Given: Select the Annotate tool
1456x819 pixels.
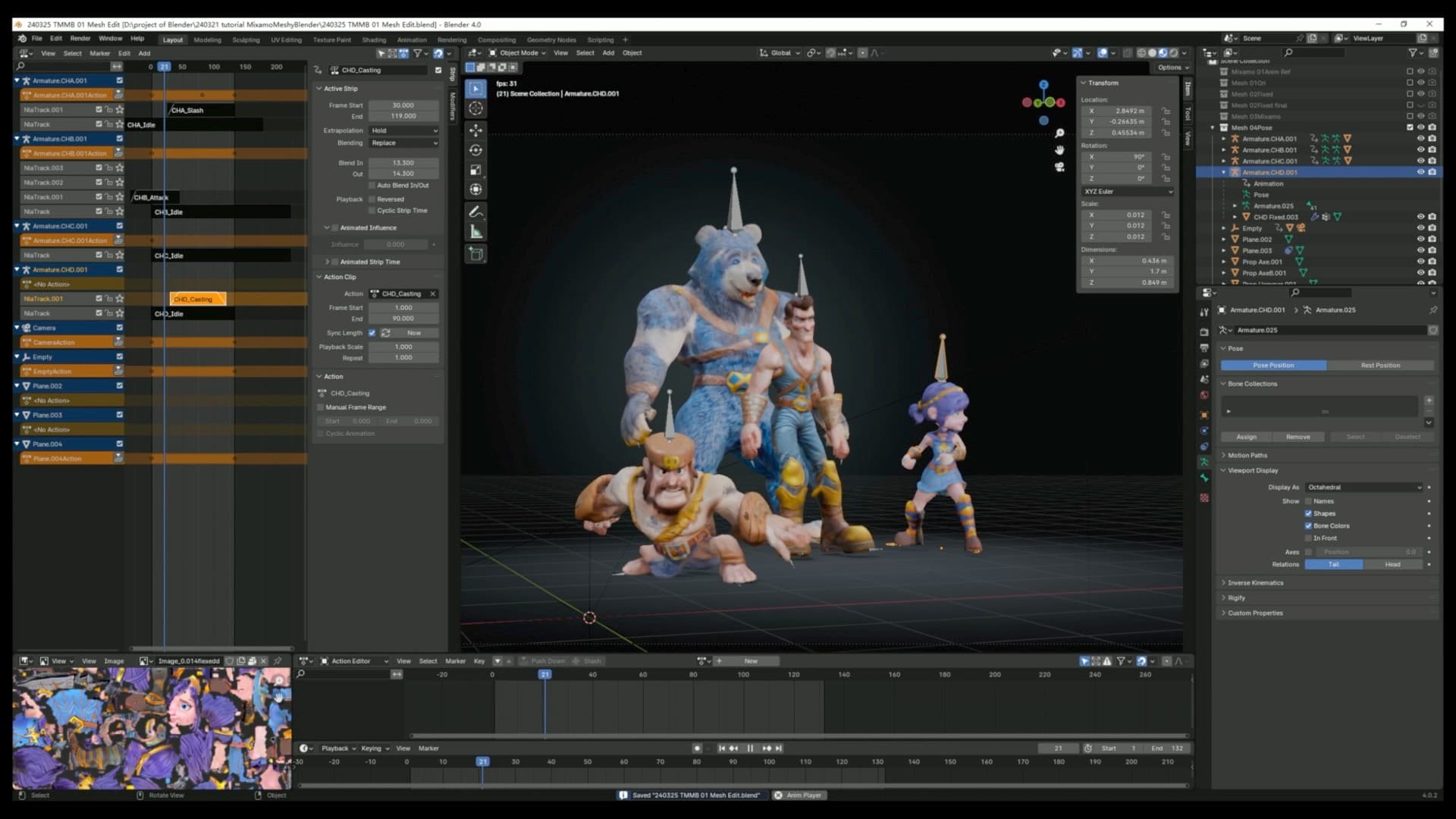Looking at the screenshot, I should click(476, 212).
